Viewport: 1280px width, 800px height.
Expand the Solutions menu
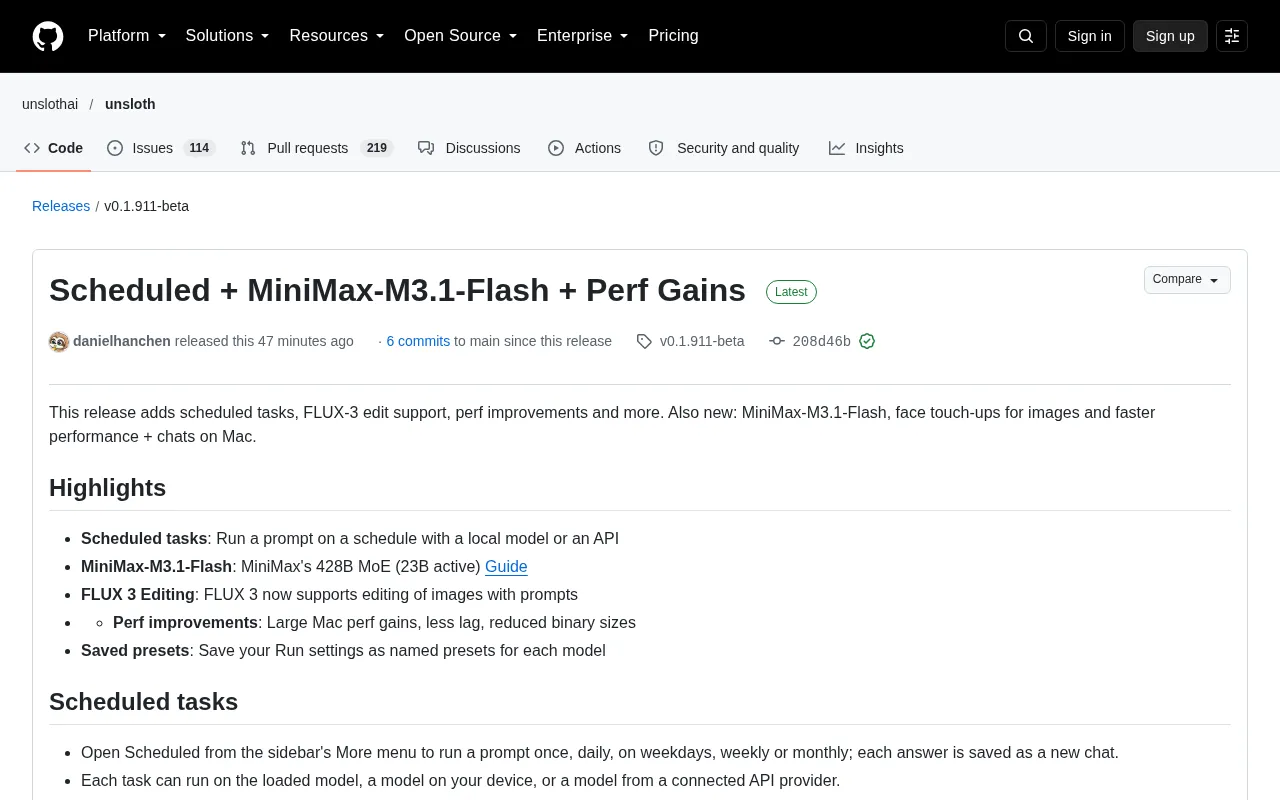(x=228, y=36)
